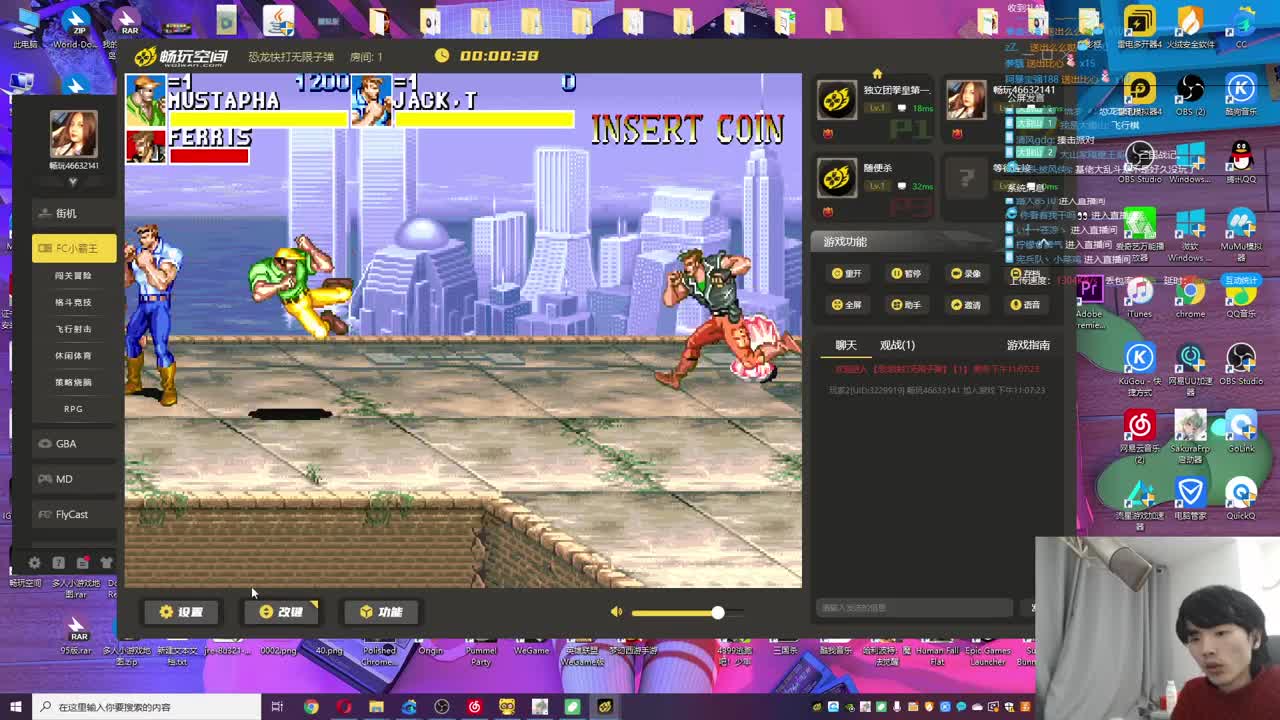This screenshot has width=1280, height=720.
Task: Select the GBA platform category
Action: tap(73, 443)
